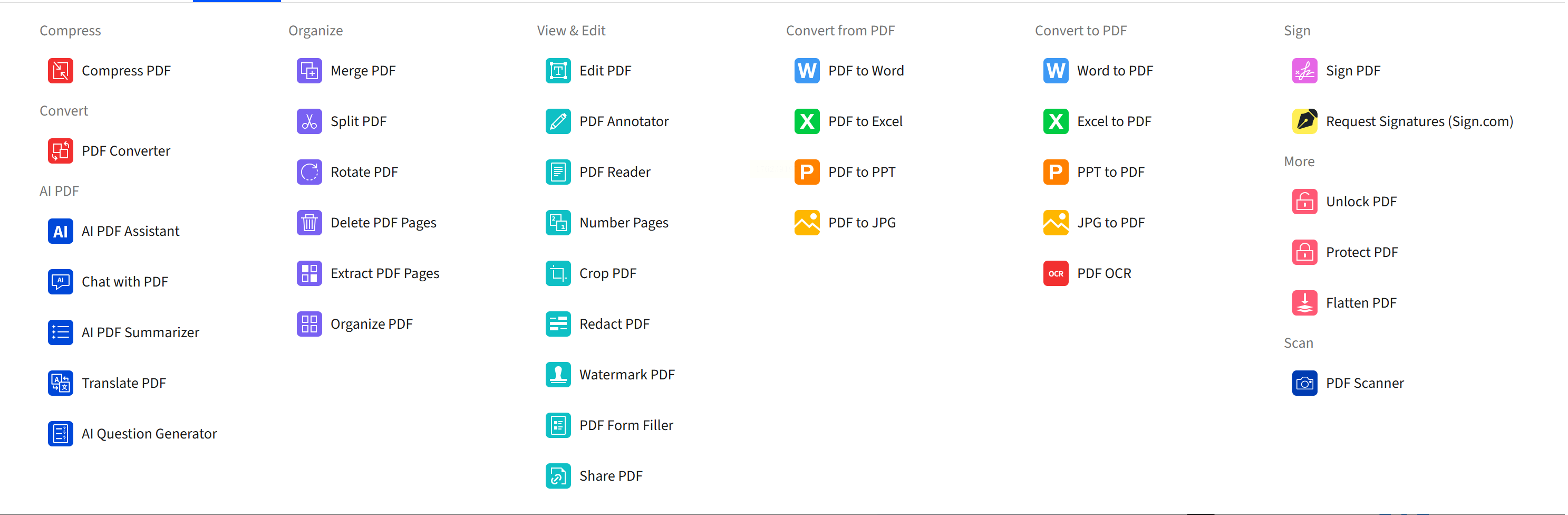This screenshot has height=515, width=1568.
Task: Choose Crop PDF in View & Edit
Action: click(x=607, y=273)
